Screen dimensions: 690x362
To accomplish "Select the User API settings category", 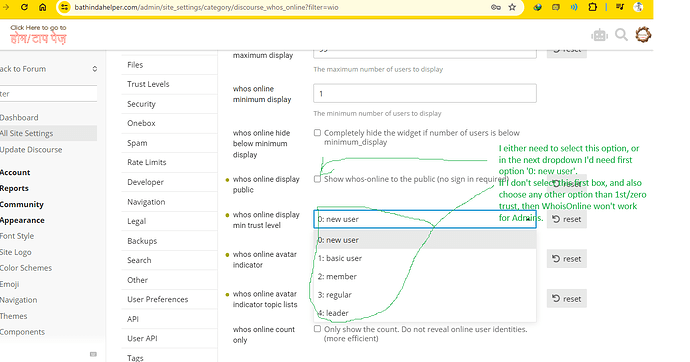I will [169, 339].
